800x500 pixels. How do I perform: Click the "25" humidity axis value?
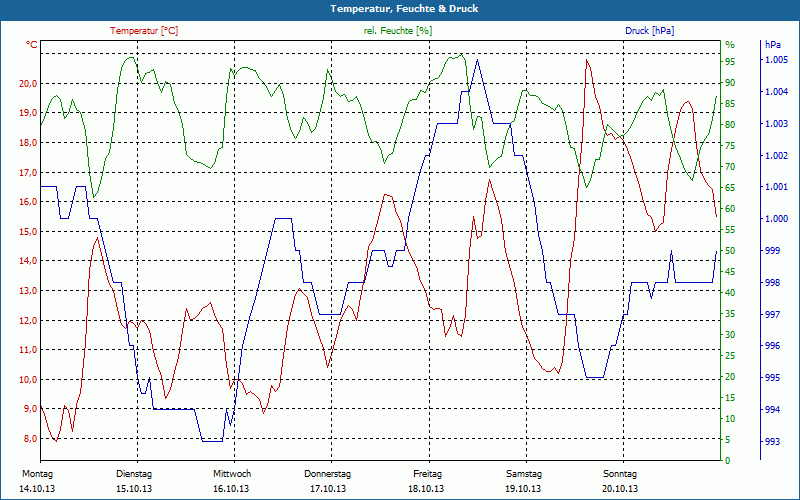[730, 355]
